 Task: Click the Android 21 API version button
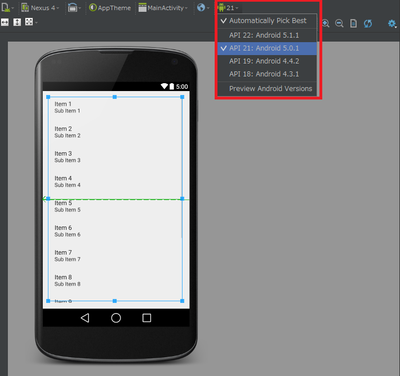pos(228,8)
